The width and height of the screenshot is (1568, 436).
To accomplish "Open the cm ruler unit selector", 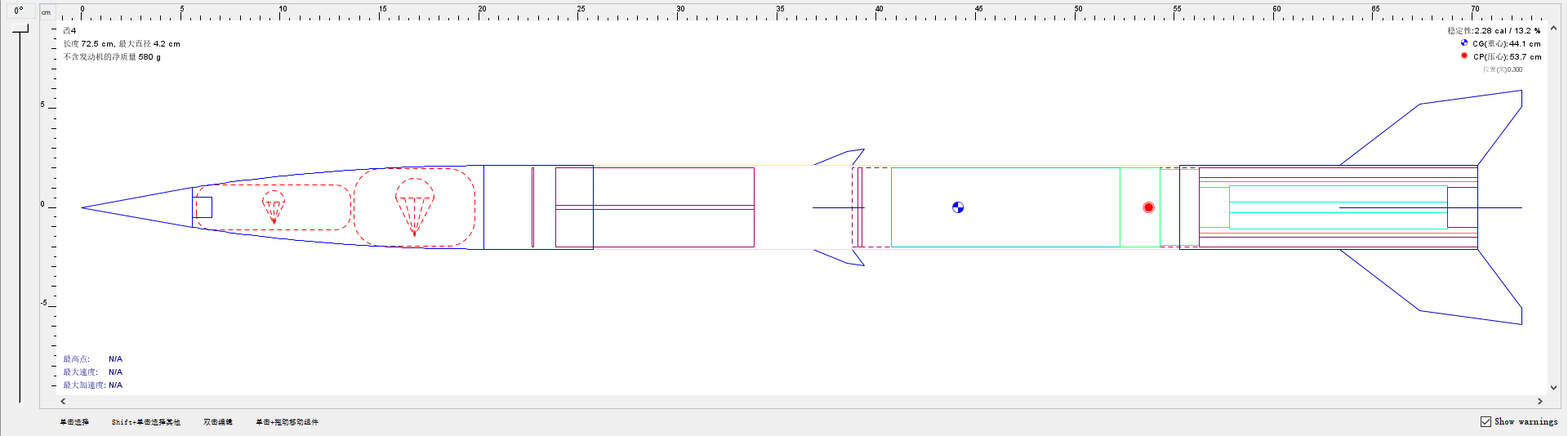I will click(x=46, y=12).
